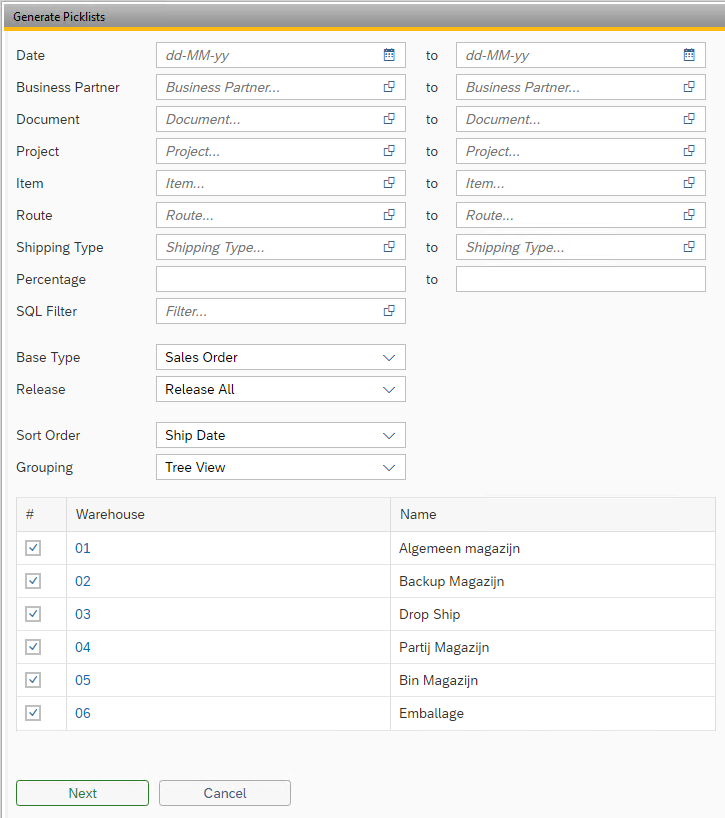Cancel picklist generation
This screenshot has width=725, height=818.
tap(225, 793)
